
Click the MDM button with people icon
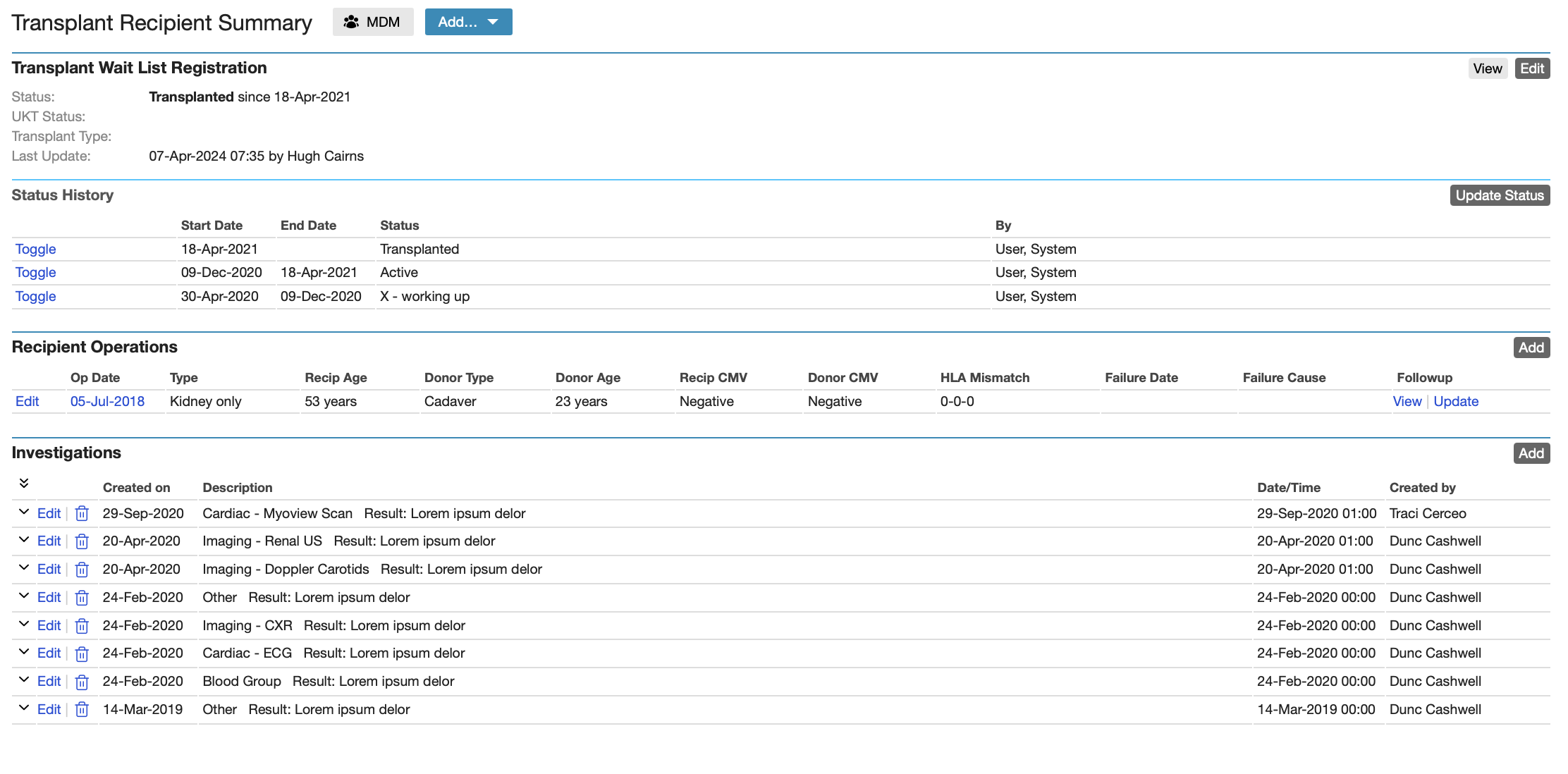tap(373, 22)
